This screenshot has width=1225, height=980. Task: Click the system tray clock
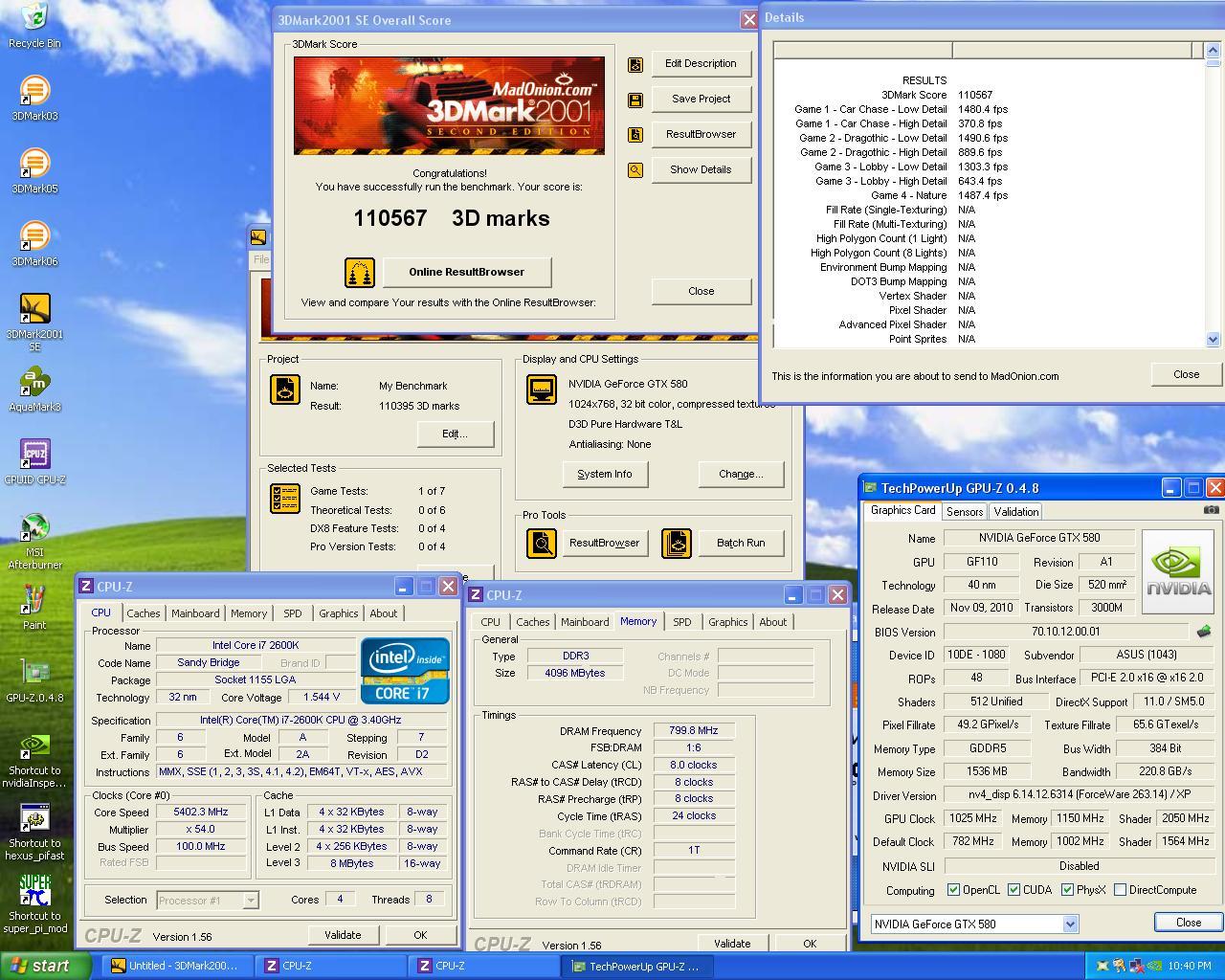tap(1190, 967)
